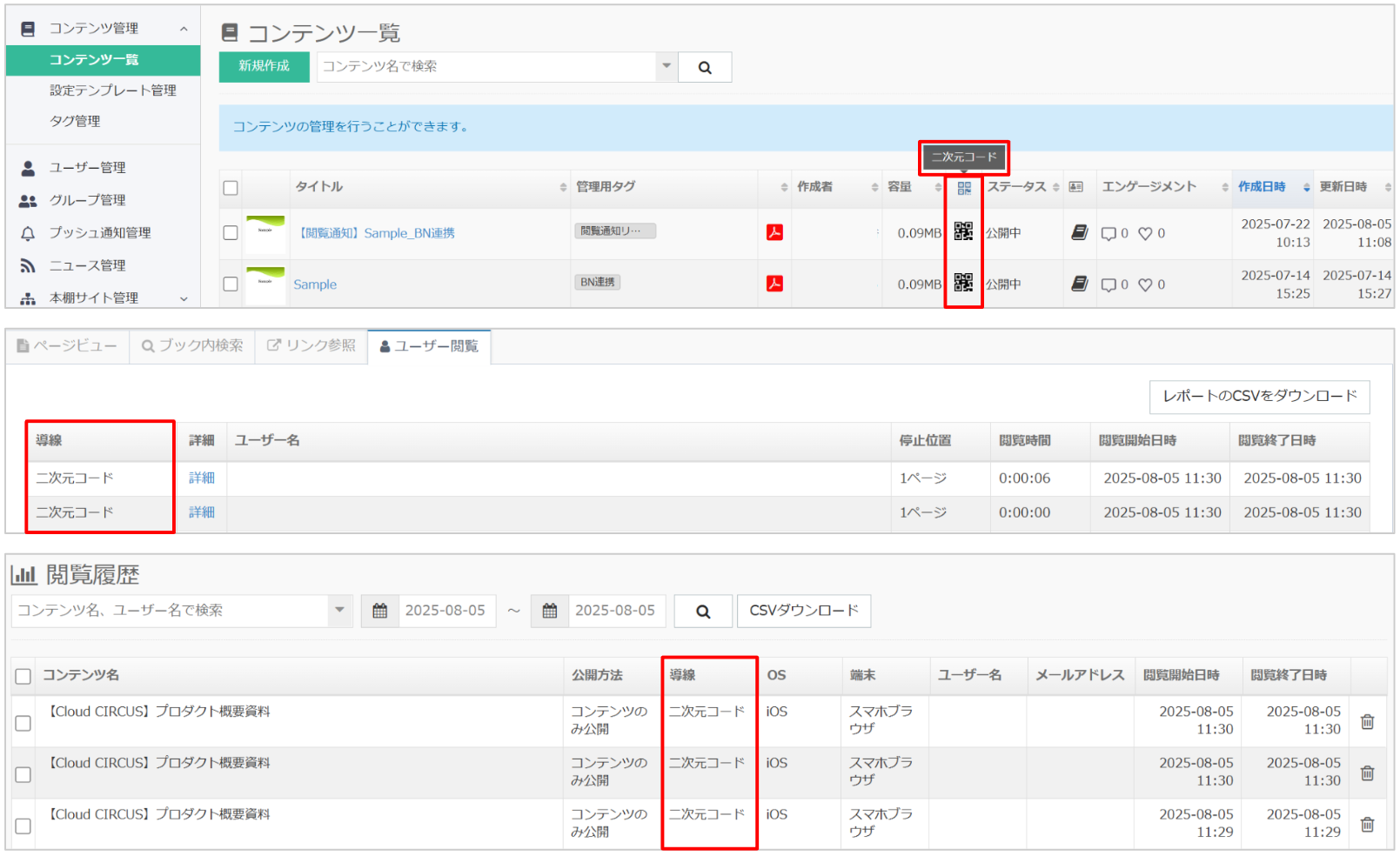Image resolution: width=1400 pixels, height=856 pixels.
Task: Click the comment icon in the Sample row
Action: tap(1109, 284)
